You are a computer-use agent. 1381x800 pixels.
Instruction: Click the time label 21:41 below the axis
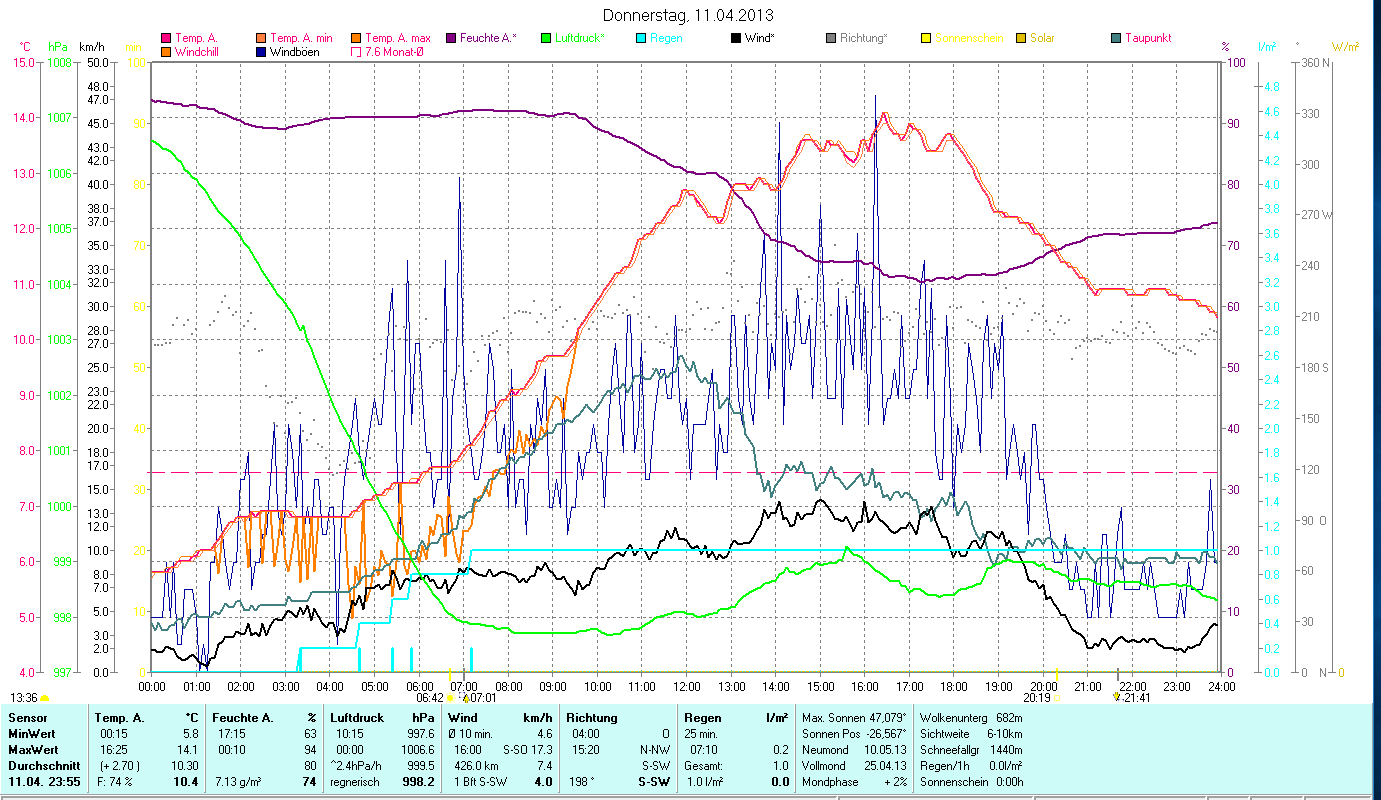click(x=1137, y=697)
